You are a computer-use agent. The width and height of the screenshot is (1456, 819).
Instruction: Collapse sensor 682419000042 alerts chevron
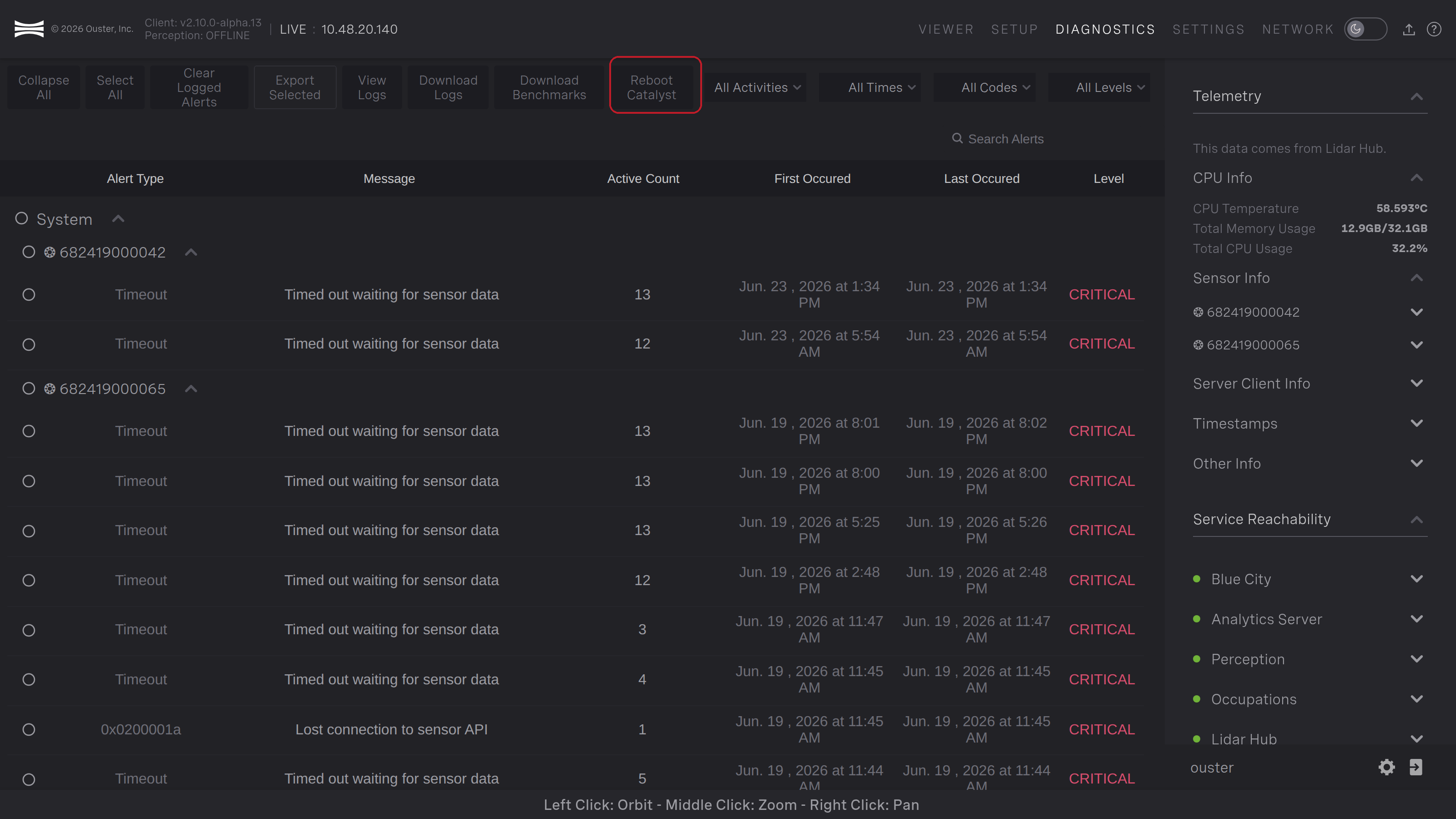[x=191, y=253]
